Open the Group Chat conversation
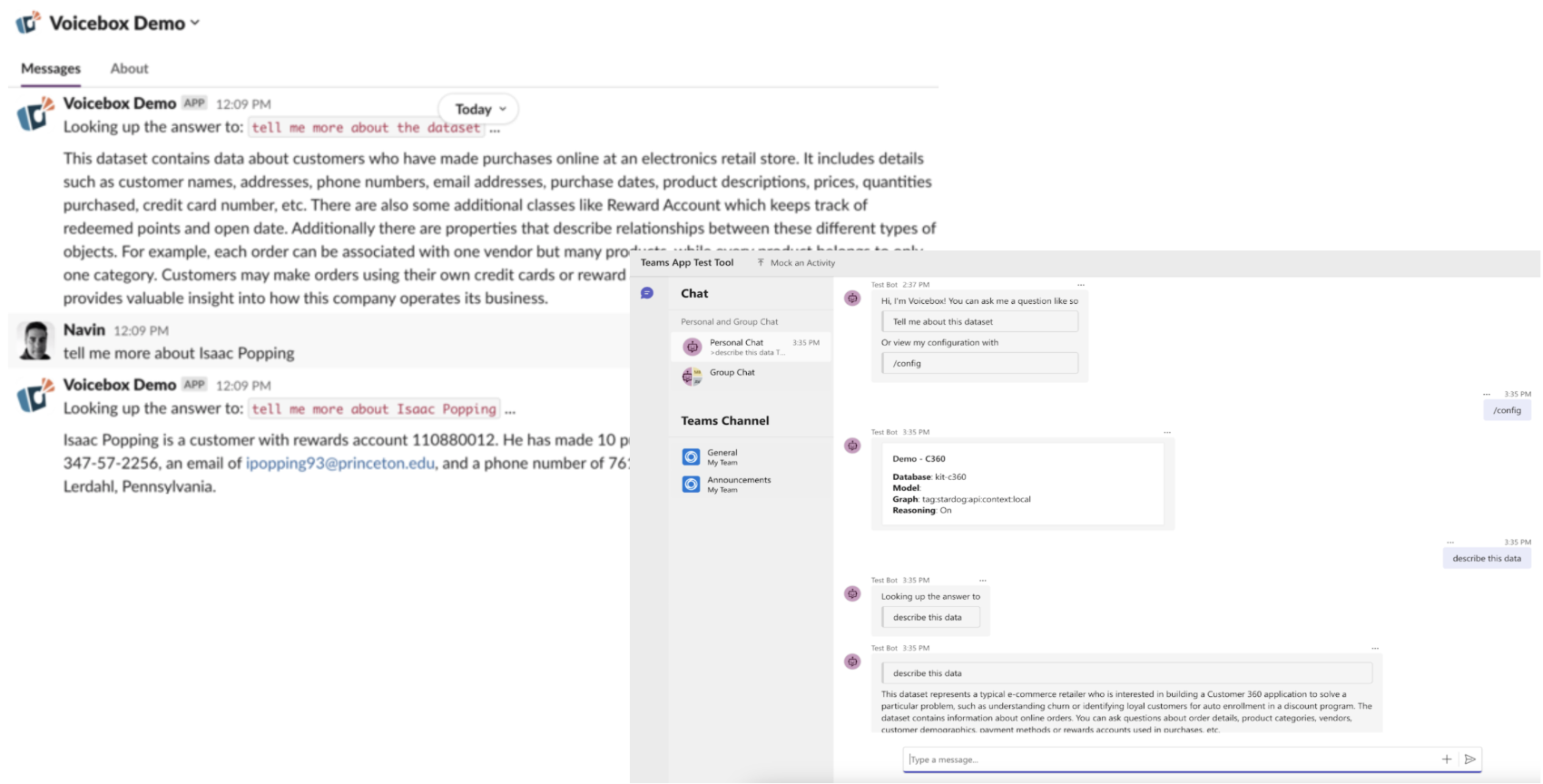The image size is (1543, 784). click(x=751, y=375)
